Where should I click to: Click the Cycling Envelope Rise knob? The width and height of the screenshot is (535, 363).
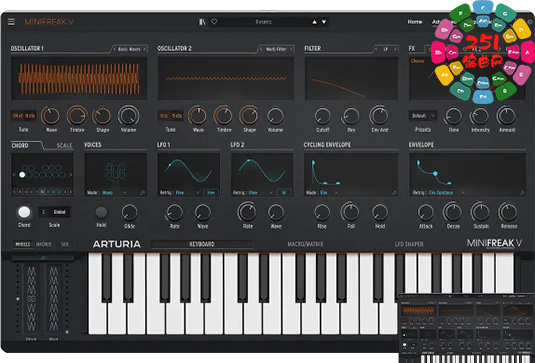click(322, 213)
